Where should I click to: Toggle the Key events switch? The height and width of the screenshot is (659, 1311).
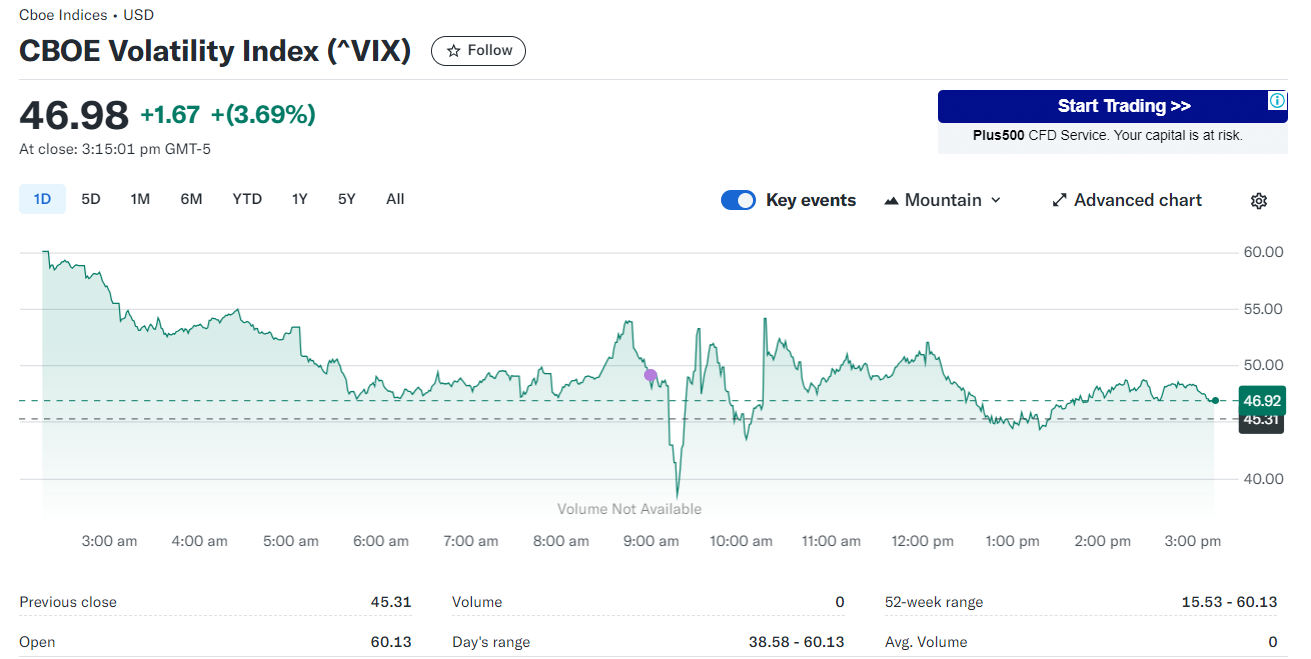coord(738,200)
